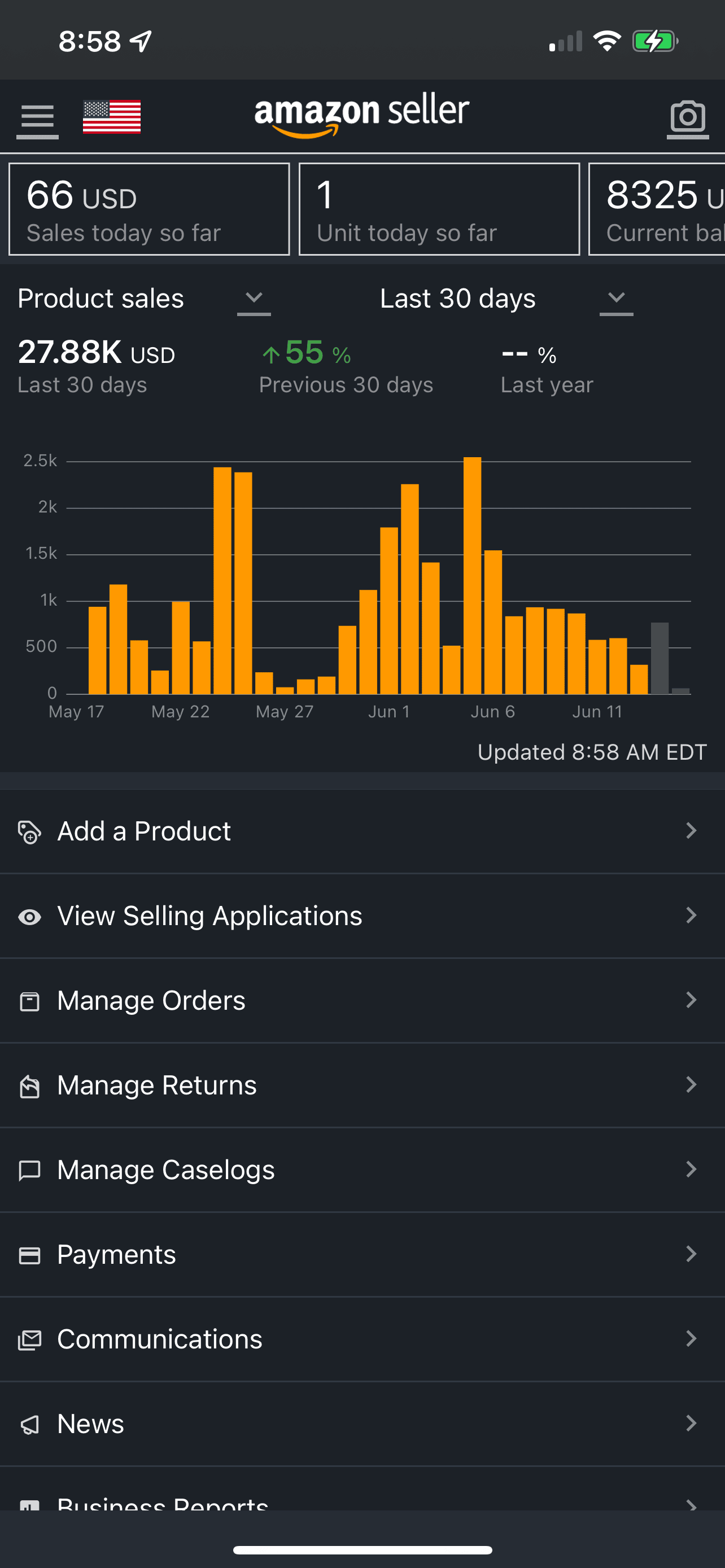Tap the US flag marketplace selector
Screen dimensions: 725x1568
click(112, 116)
